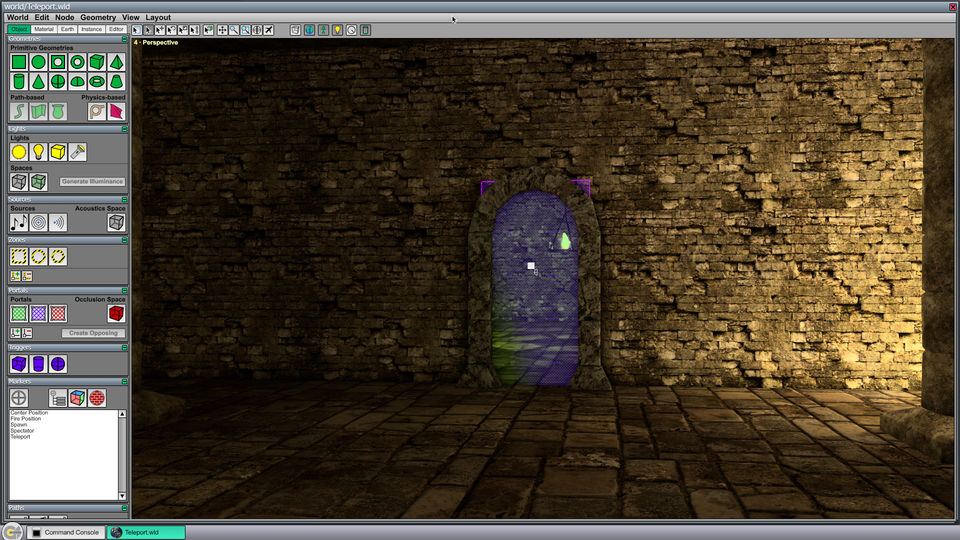The width and height of the screenshot is (960, 540).
Task: Pick the purple checkered portal icon
Action: pos(38,313)
